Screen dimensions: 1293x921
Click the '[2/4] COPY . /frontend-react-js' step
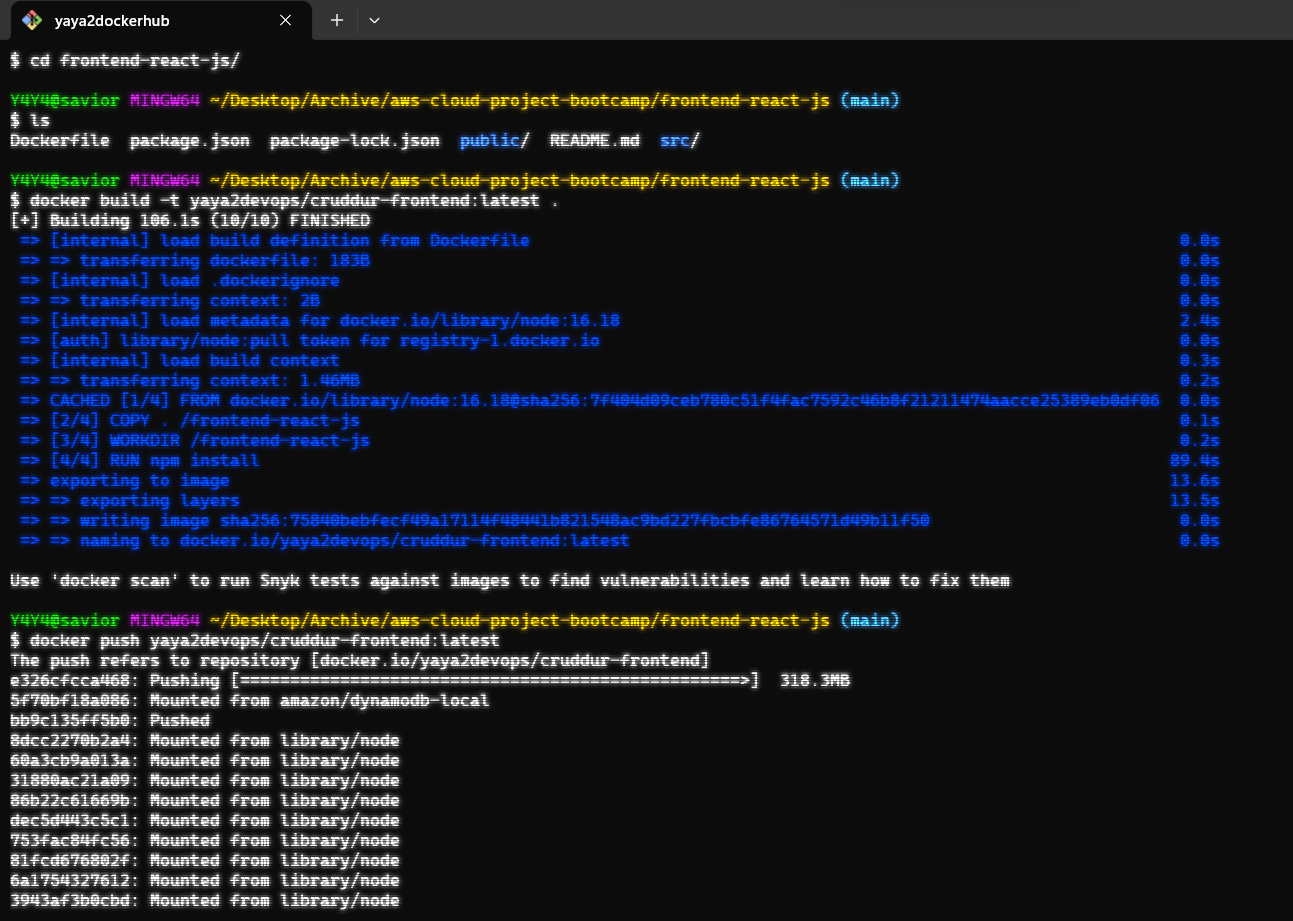pyautogui.click(x=190, y=420)
